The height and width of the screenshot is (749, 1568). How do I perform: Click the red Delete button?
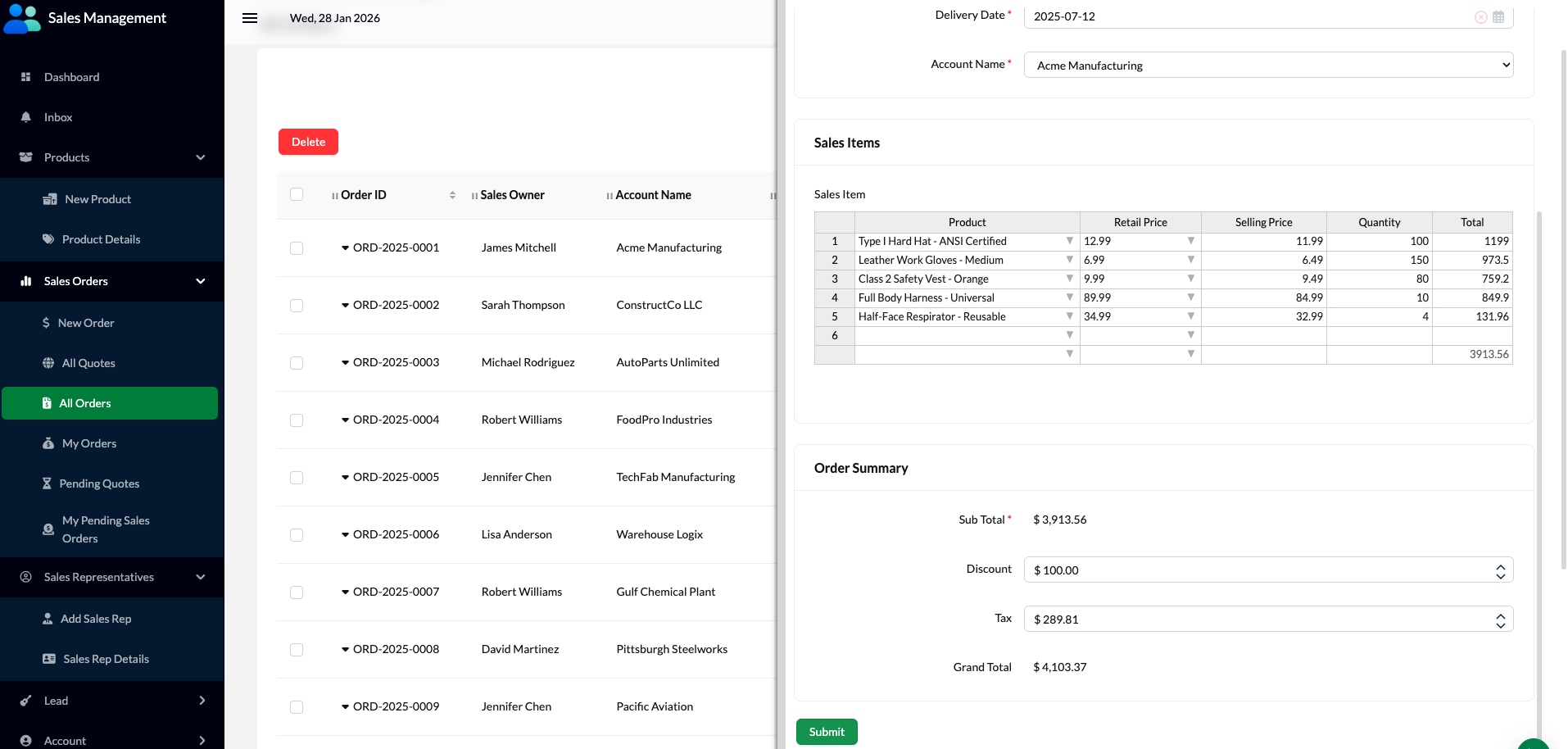coord(308,142)
